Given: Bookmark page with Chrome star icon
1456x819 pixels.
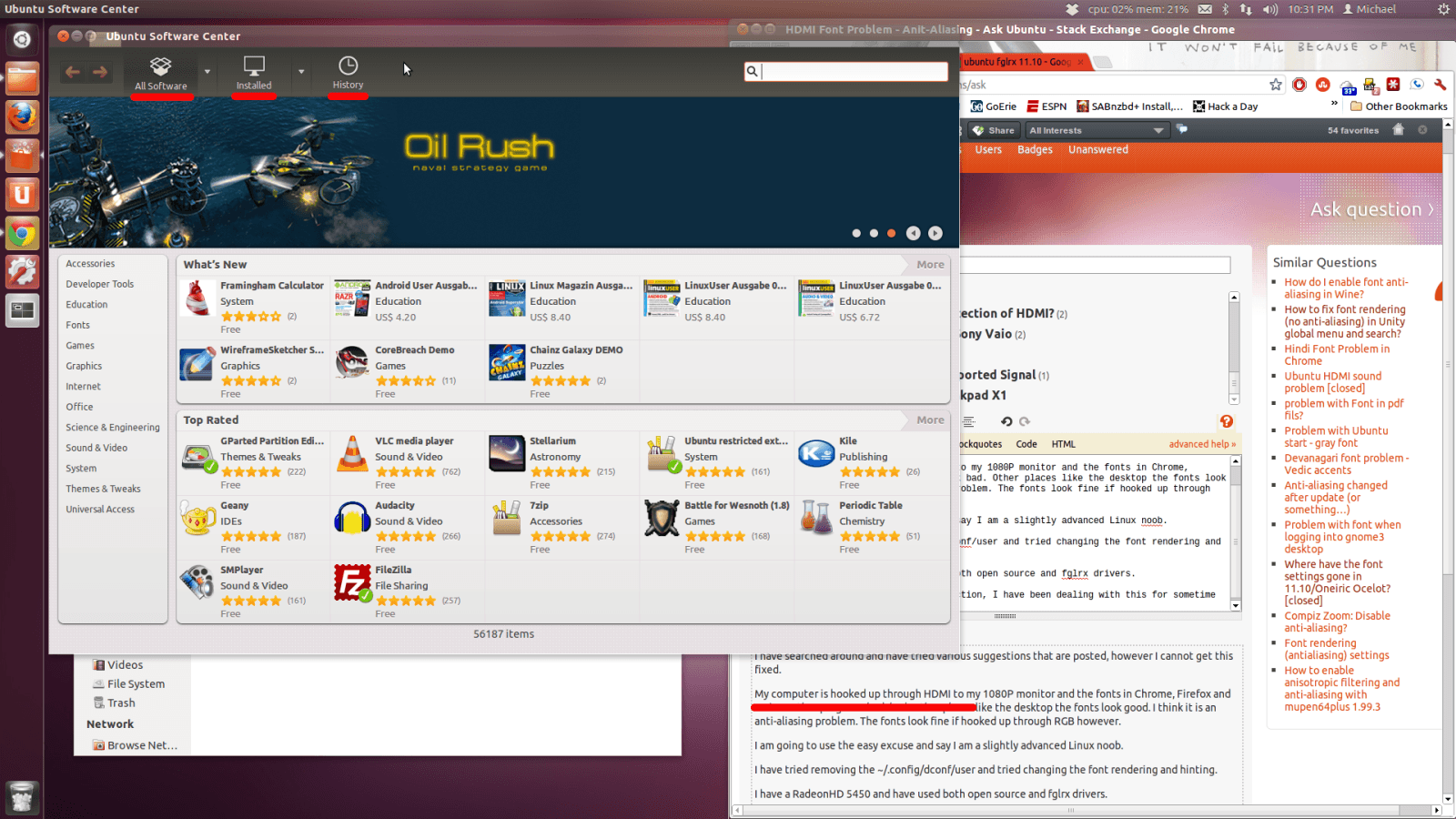Looking at the screenshot, I should [1276, 85].
